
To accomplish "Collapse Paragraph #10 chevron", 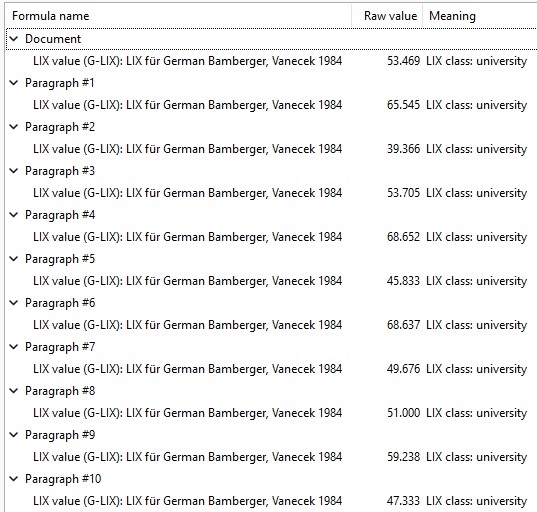I will click(x=14, y=479).
